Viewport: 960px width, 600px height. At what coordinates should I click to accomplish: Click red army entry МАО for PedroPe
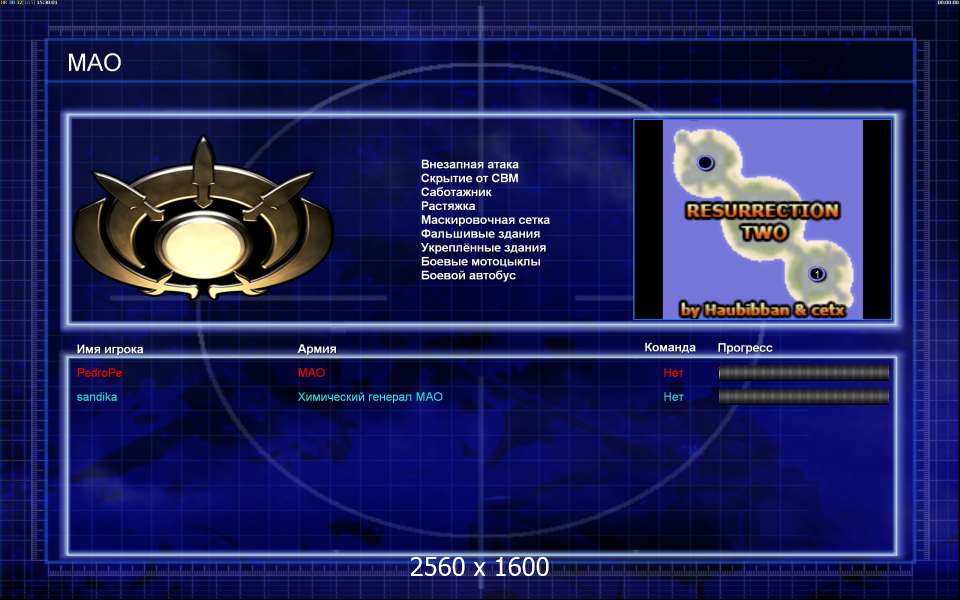tap(311, 373)
